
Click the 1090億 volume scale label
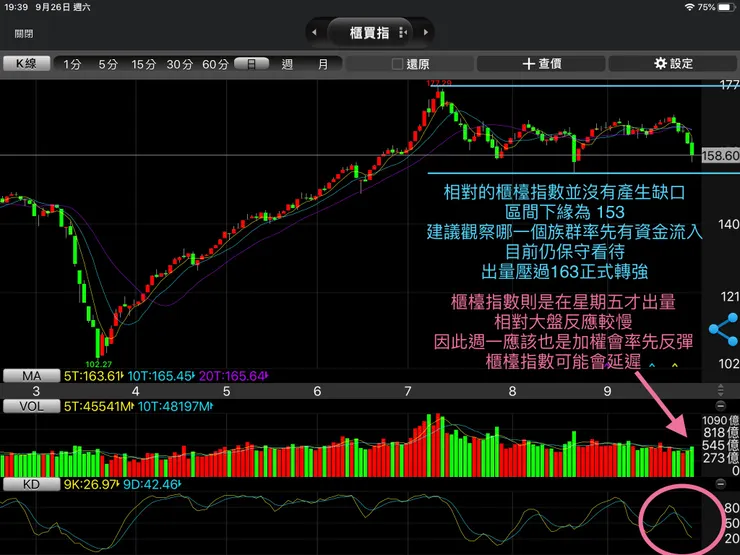[x=721, y=420]
